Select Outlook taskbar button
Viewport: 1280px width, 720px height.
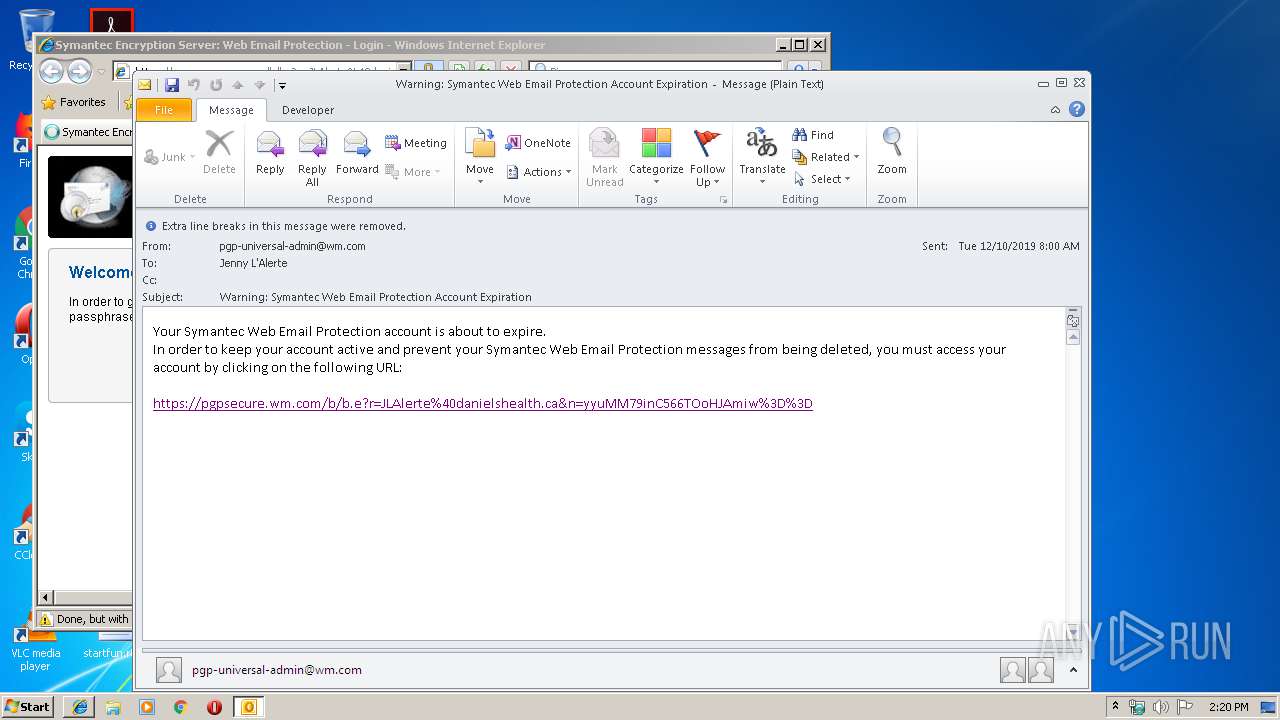pyautogui.click(x=249, y=707)
